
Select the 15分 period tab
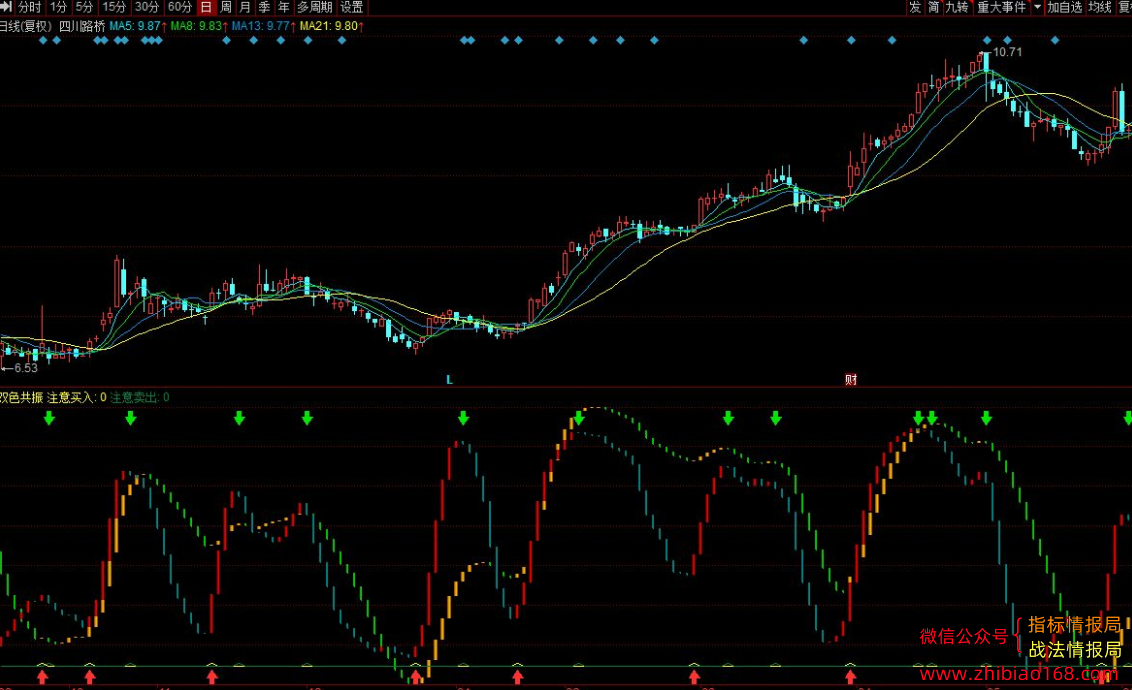pyautogui.click(x=114, y=7)
